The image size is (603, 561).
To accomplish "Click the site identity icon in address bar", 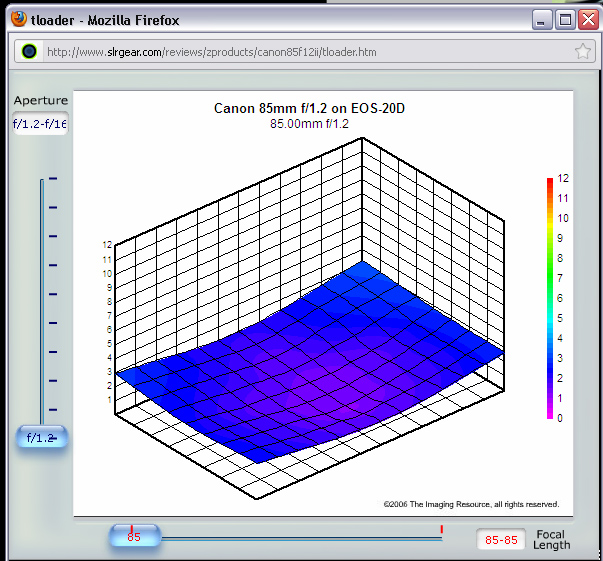I will (29, 51).
